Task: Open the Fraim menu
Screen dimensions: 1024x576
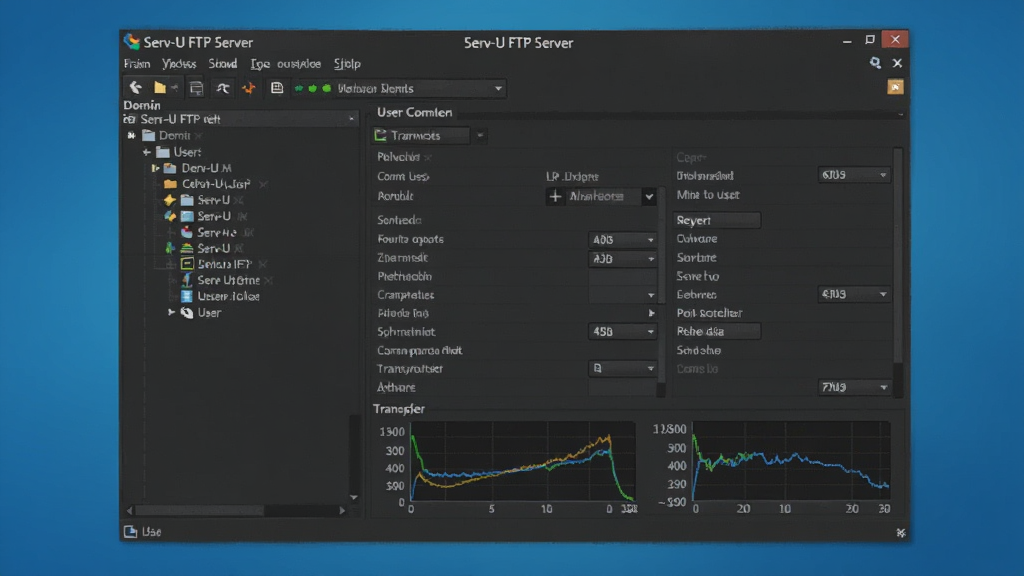Action: (136, 64)
